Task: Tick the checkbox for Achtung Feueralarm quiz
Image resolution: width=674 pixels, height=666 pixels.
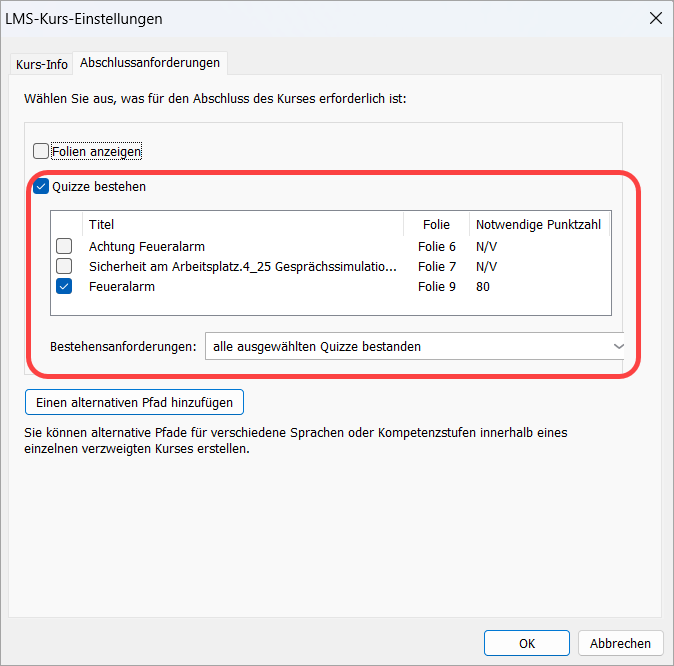Action: coord(64,246)
